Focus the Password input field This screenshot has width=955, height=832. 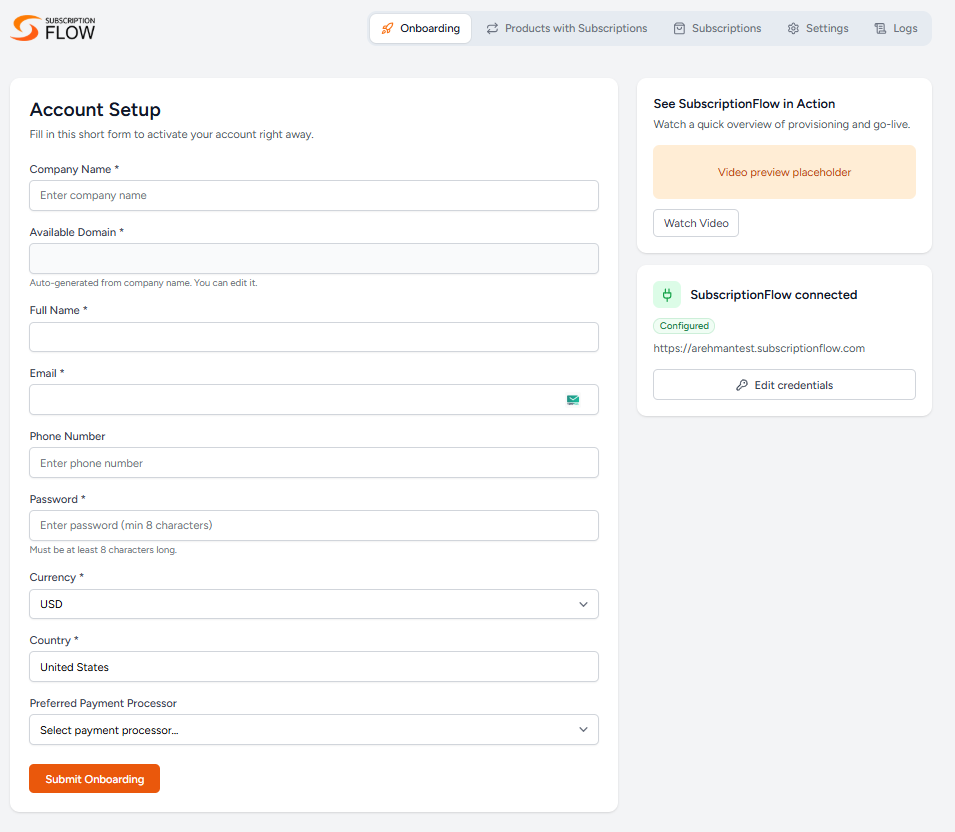click(314, 526)
